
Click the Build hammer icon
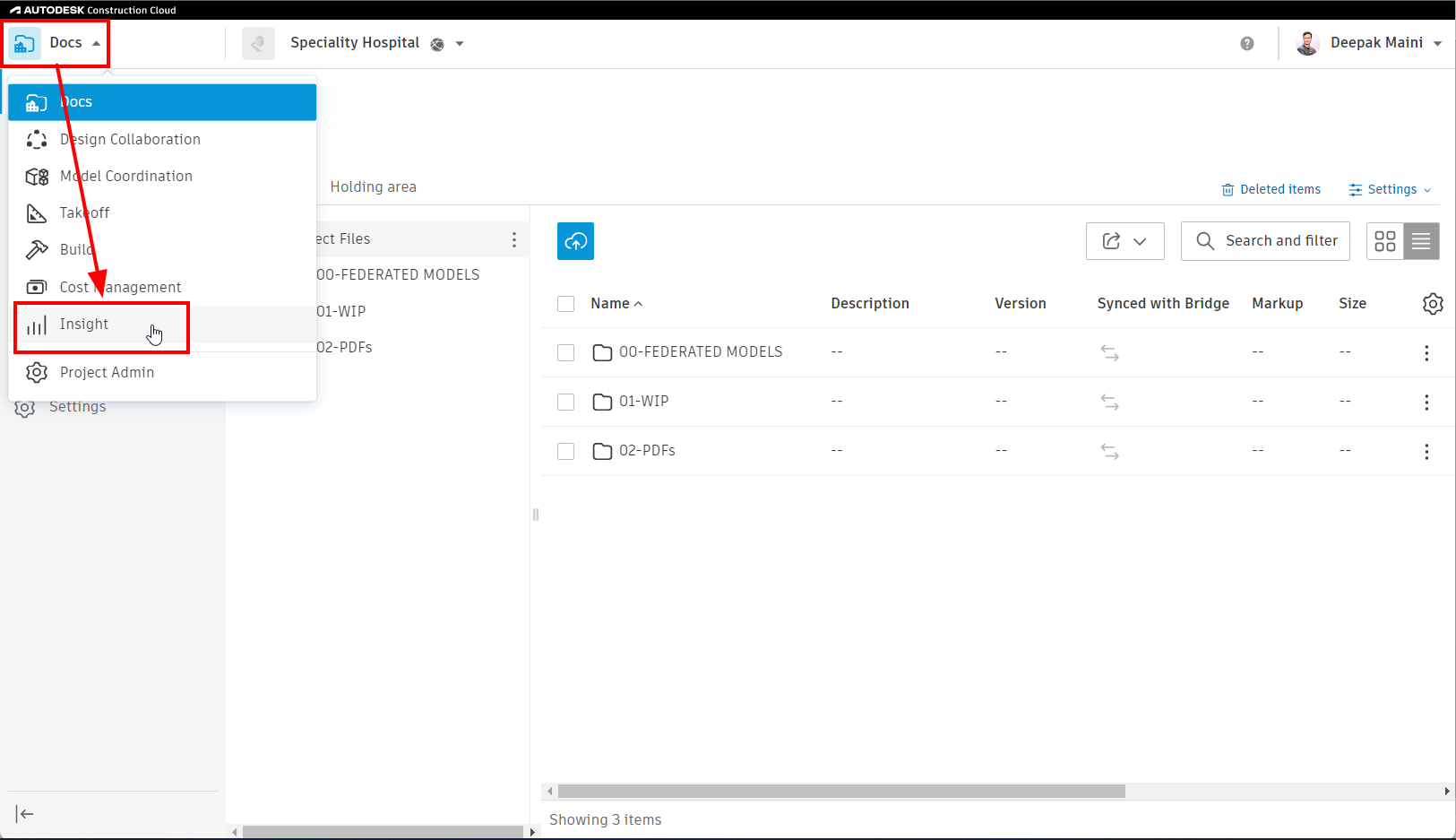(x=37, y=249)
